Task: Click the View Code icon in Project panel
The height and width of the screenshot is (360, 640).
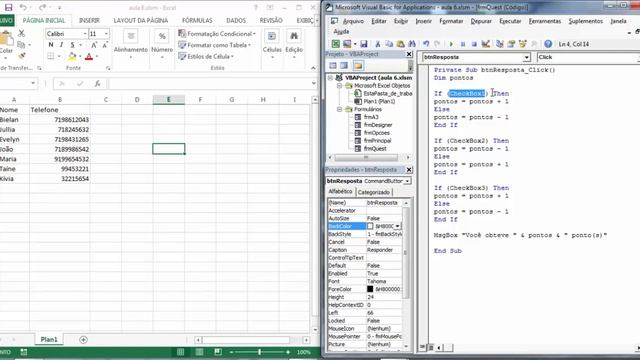Action: [x=333, y=66]
